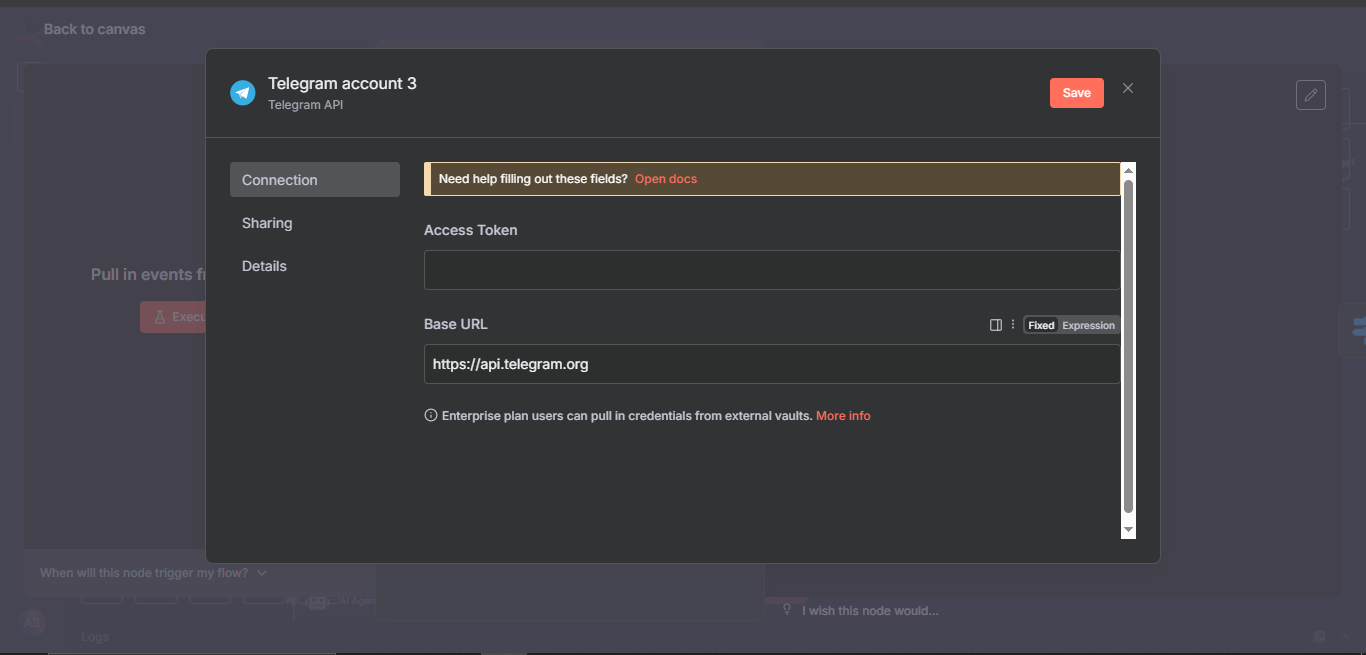Click the dialog's vertical scrollbar thumb
This screenshot has height=655, width=1366.
(x=1128, y=345)
